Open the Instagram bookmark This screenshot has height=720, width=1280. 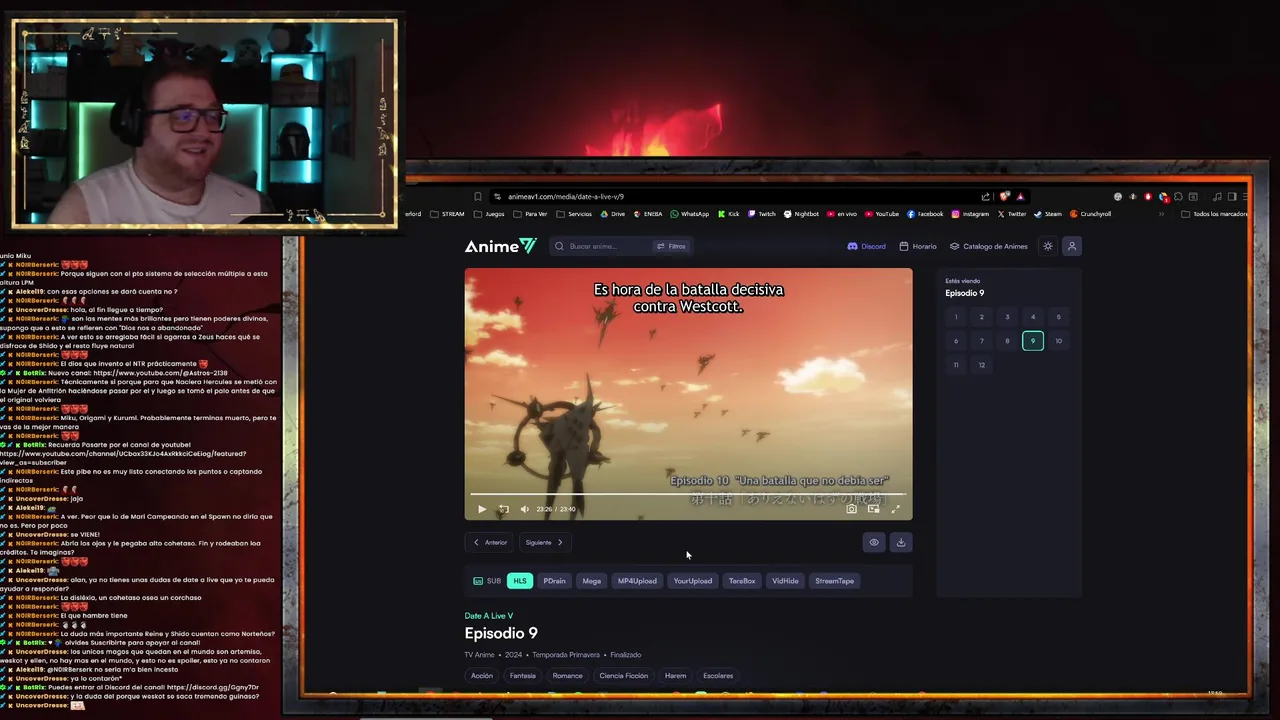[x=971, y=214]
